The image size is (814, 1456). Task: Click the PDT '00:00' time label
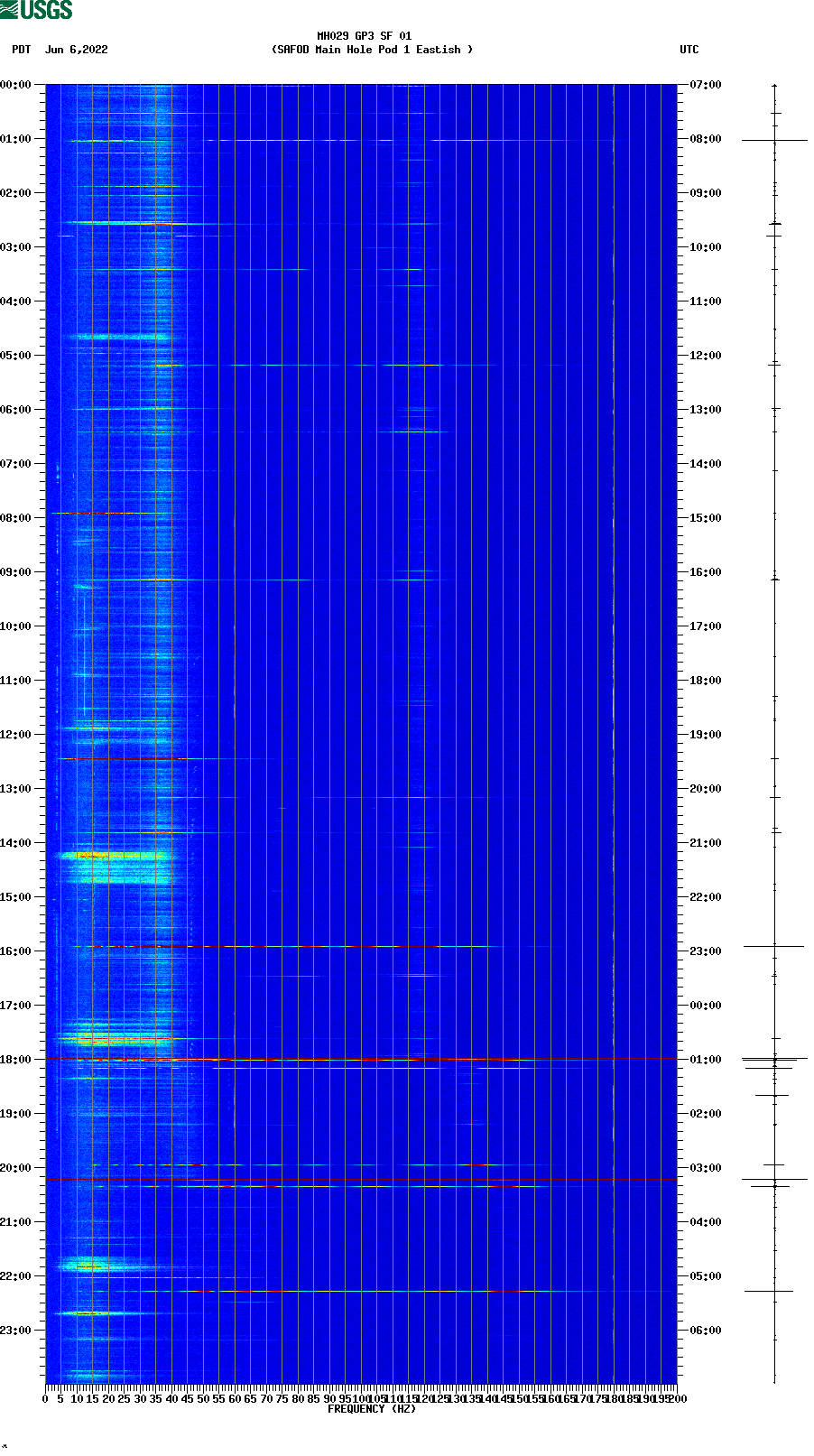pyautogui.click(x=15, y=85)
